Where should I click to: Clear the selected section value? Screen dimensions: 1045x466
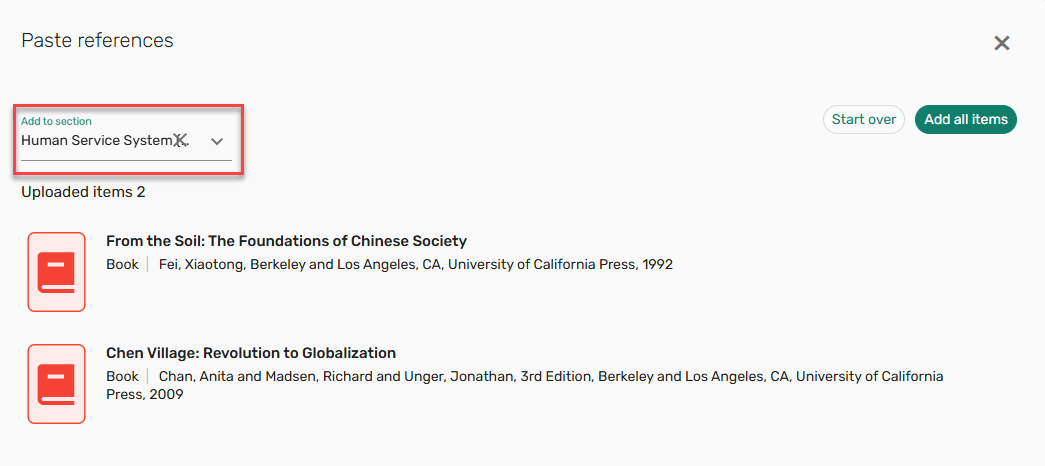pyautogui.click(x=180, y=141)
